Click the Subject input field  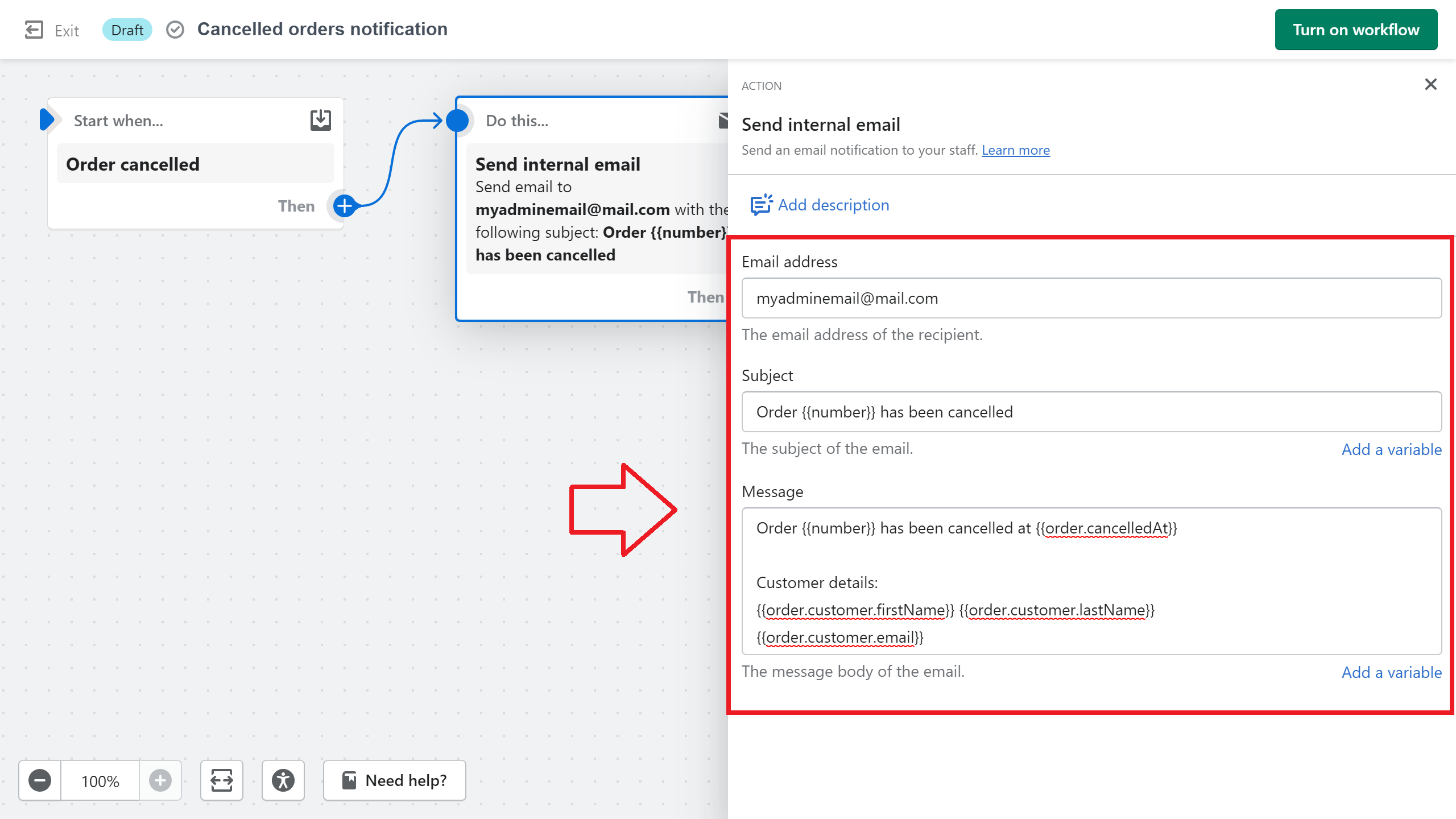tap(1091, 412)
